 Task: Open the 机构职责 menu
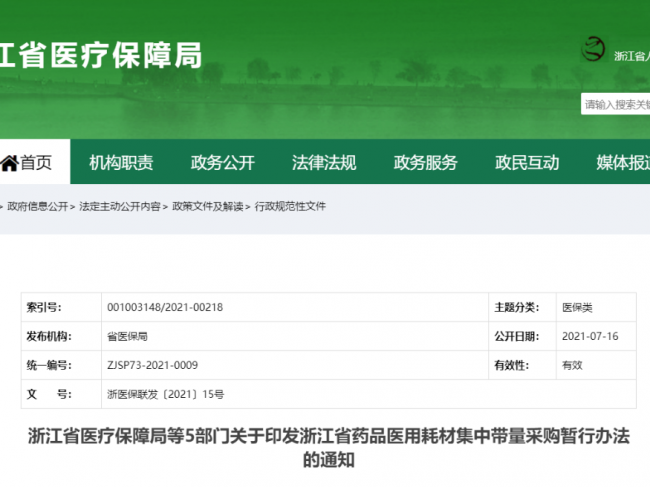121,162
